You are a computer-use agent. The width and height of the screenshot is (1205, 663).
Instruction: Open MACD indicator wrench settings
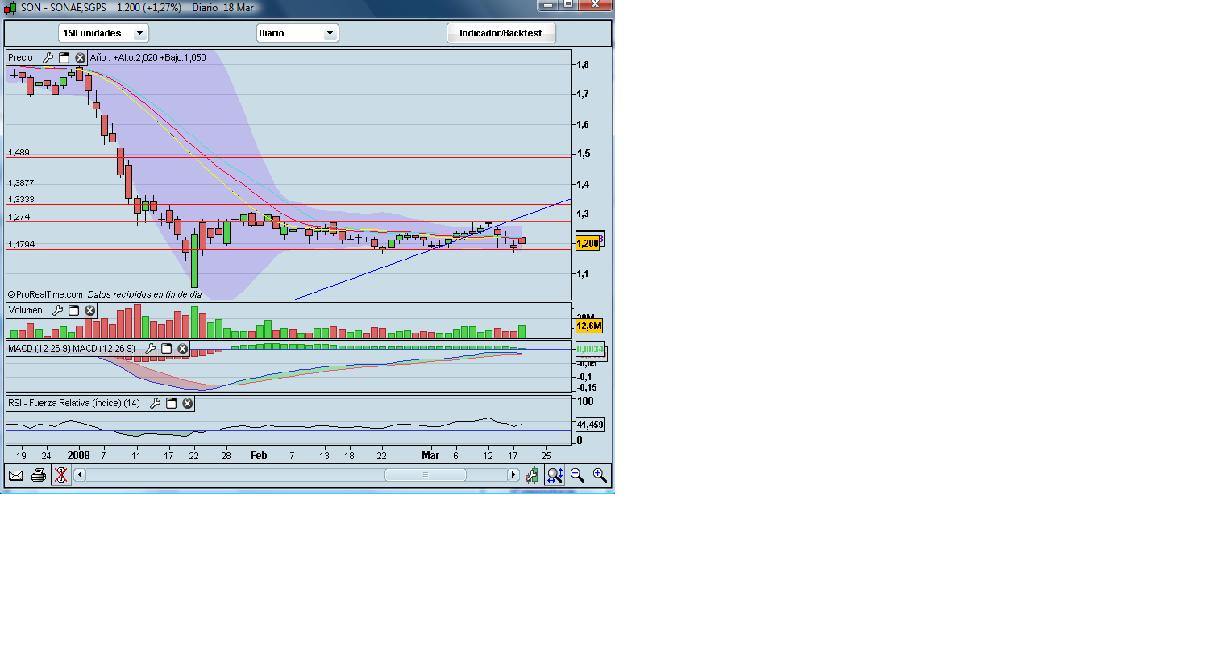coord(150,348)
